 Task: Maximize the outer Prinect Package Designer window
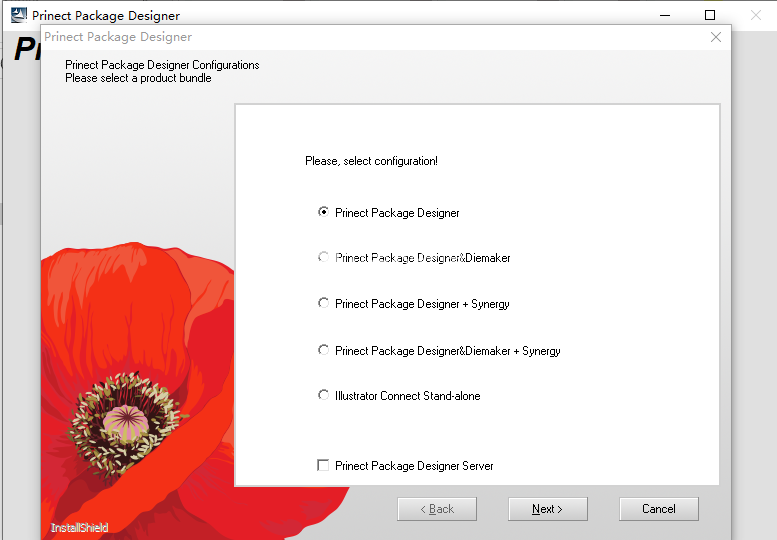coord(710,15)
